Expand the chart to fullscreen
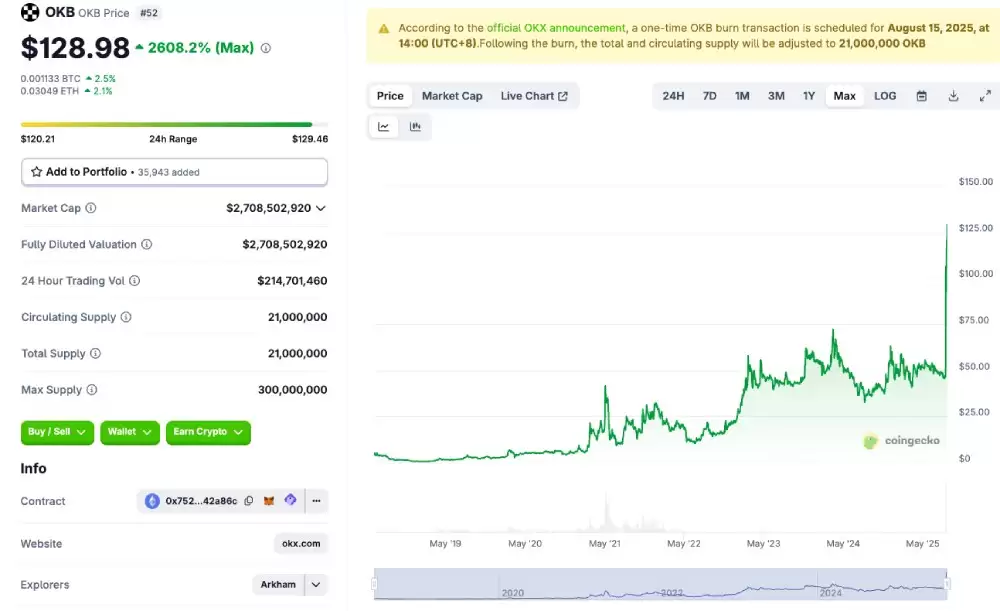Image resolution: width=1000 pixels, height=611 pixels. 985,96
